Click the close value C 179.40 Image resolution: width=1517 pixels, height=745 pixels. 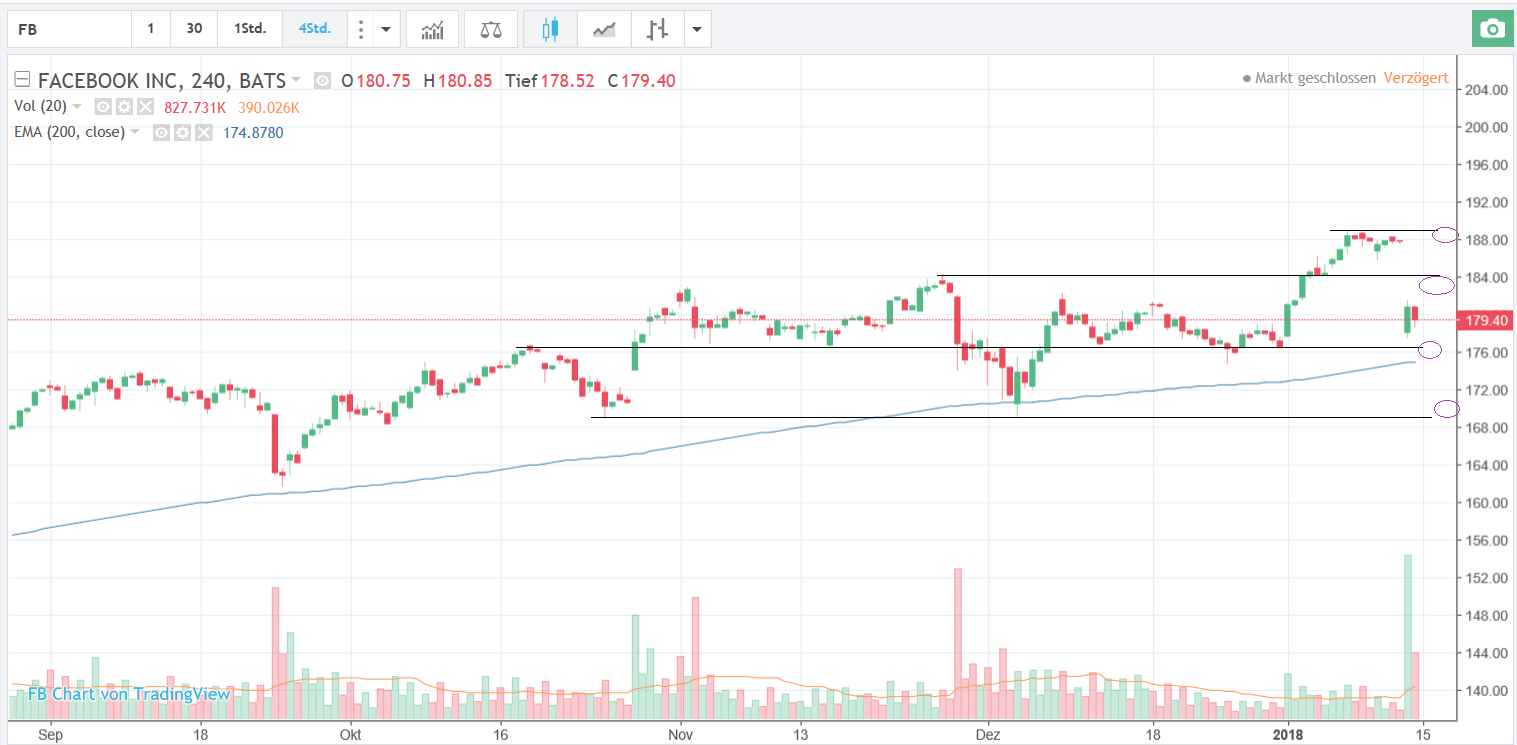tap(642, 81)
